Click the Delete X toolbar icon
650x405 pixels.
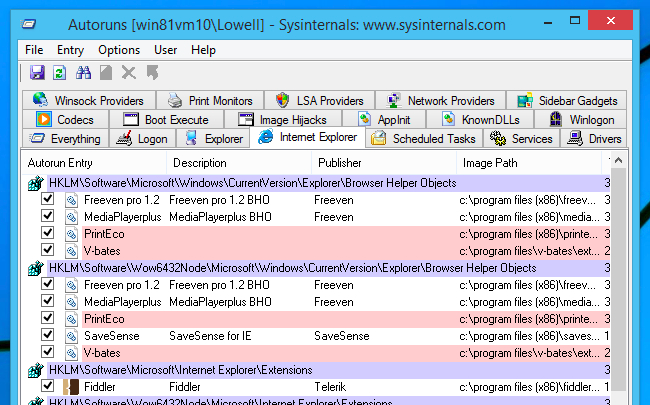tap(129, 73)
